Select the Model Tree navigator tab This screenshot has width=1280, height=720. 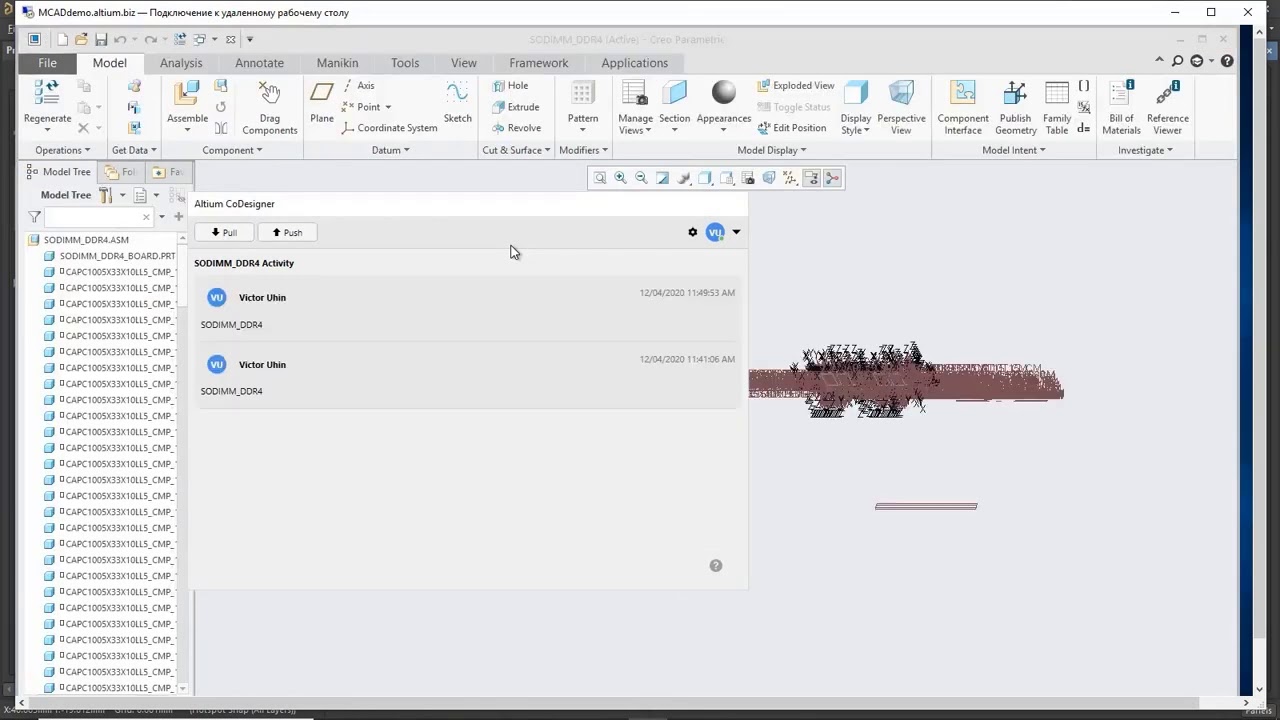(x=58, y=172)
